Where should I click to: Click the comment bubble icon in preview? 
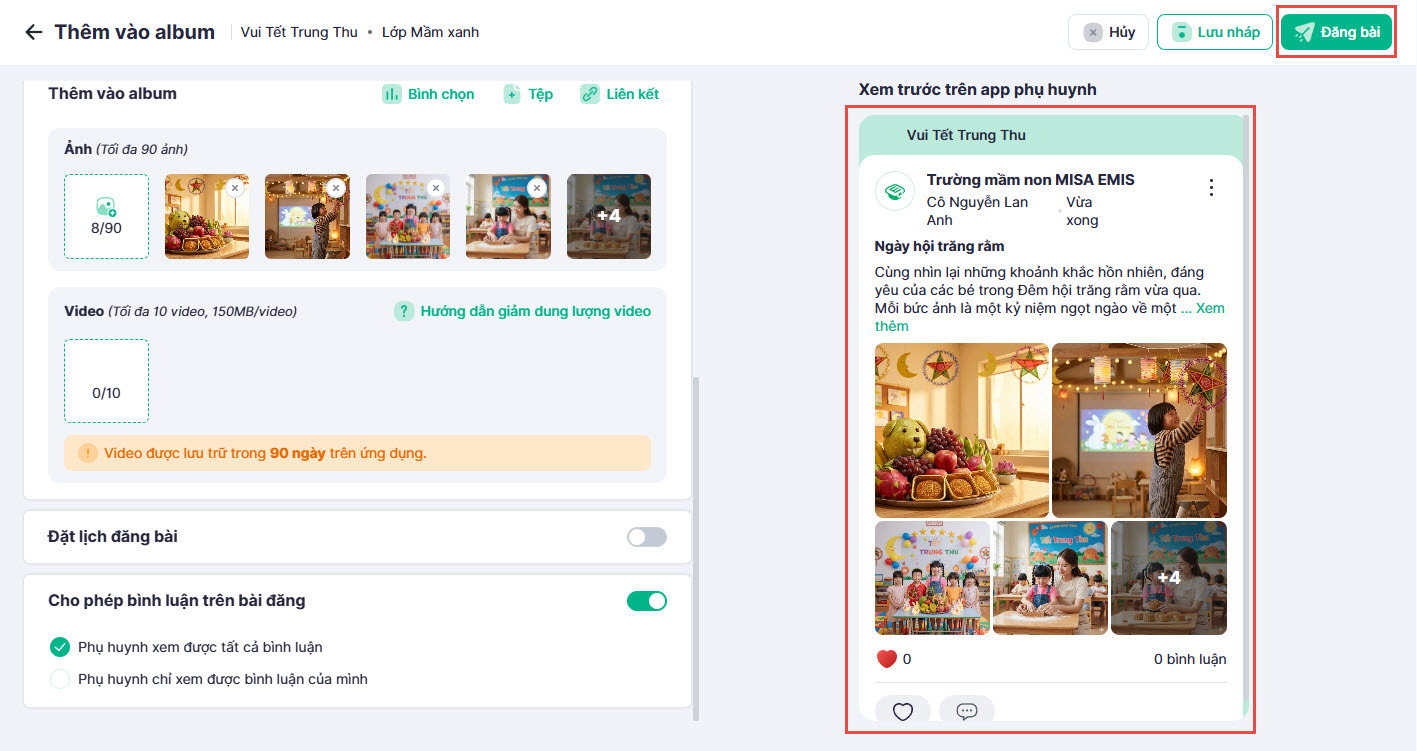point(966,711)
